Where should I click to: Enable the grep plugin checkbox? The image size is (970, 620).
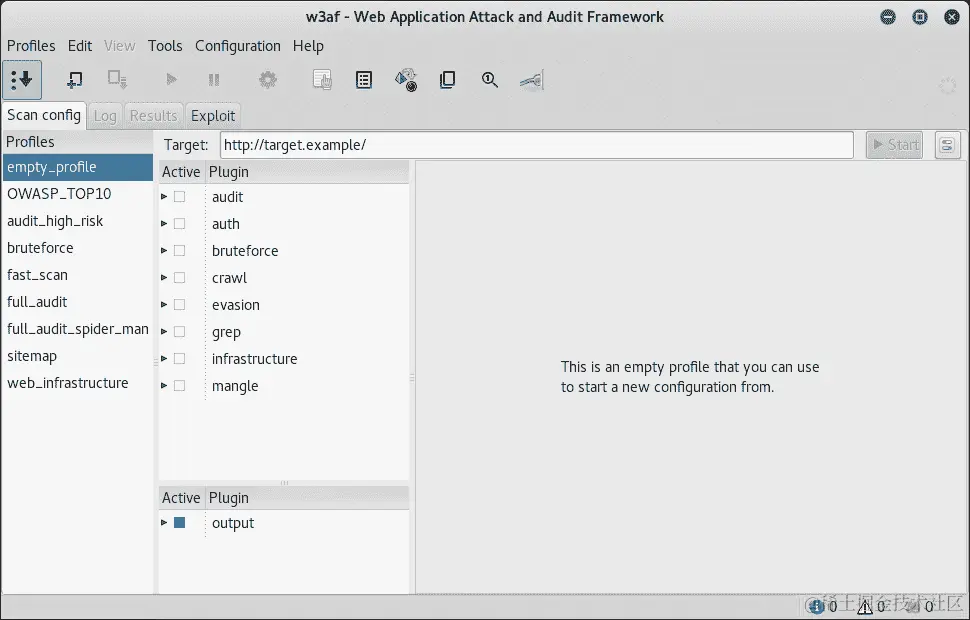179,332
